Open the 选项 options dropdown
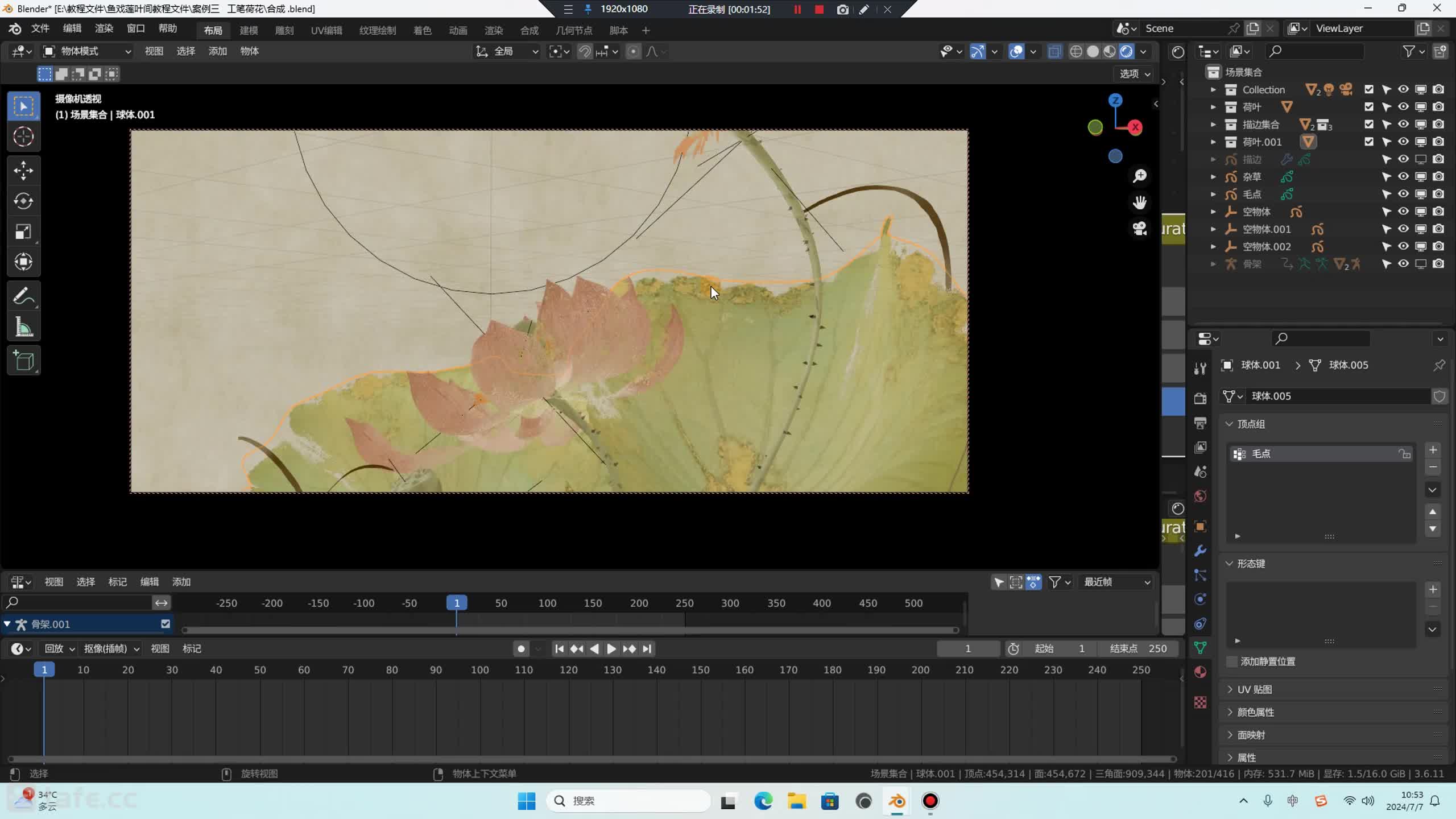The image size is (1456, 819). [x=1135, y=74]
